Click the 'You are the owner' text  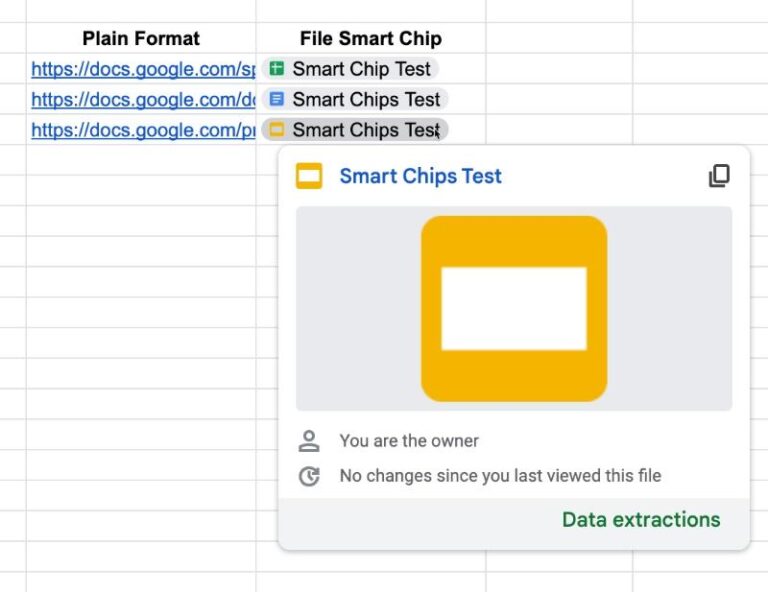[x=409, y=441]
